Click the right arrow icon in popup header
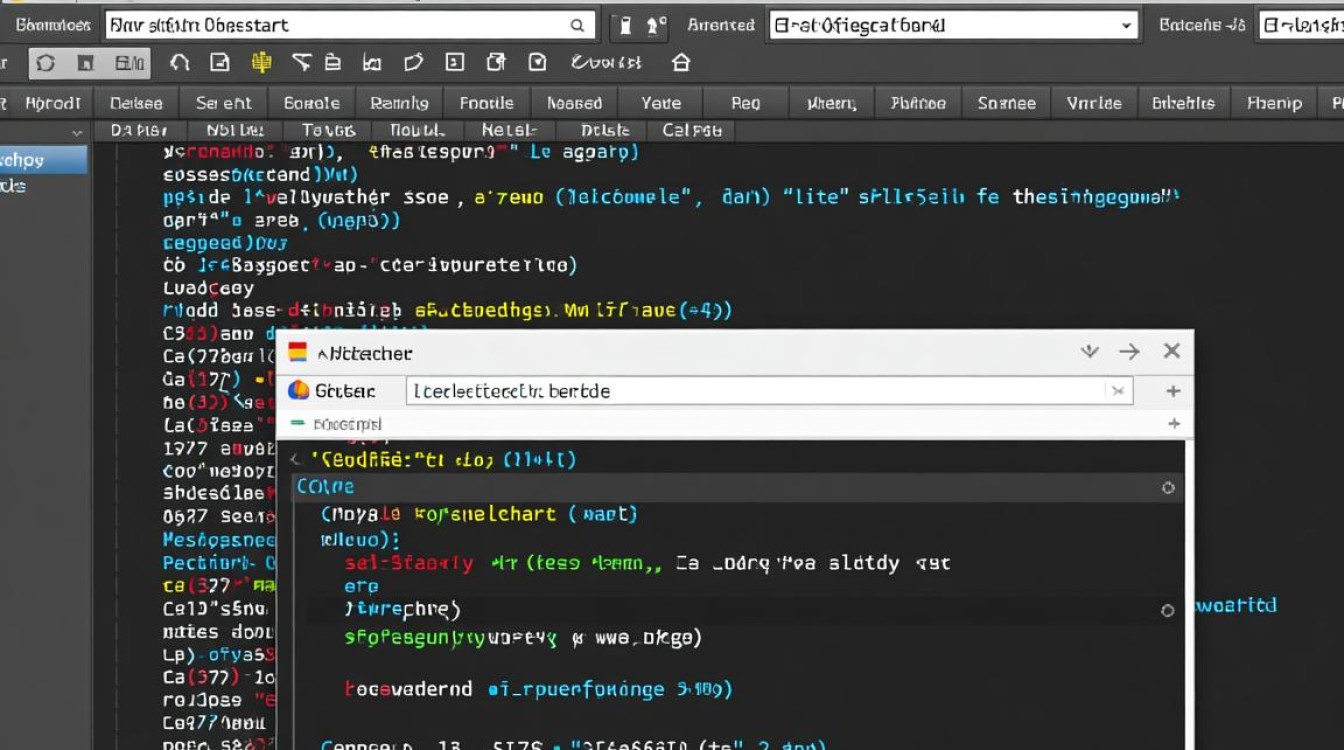Viewport: 1344px width, 750px height. tap(1129, 351)
